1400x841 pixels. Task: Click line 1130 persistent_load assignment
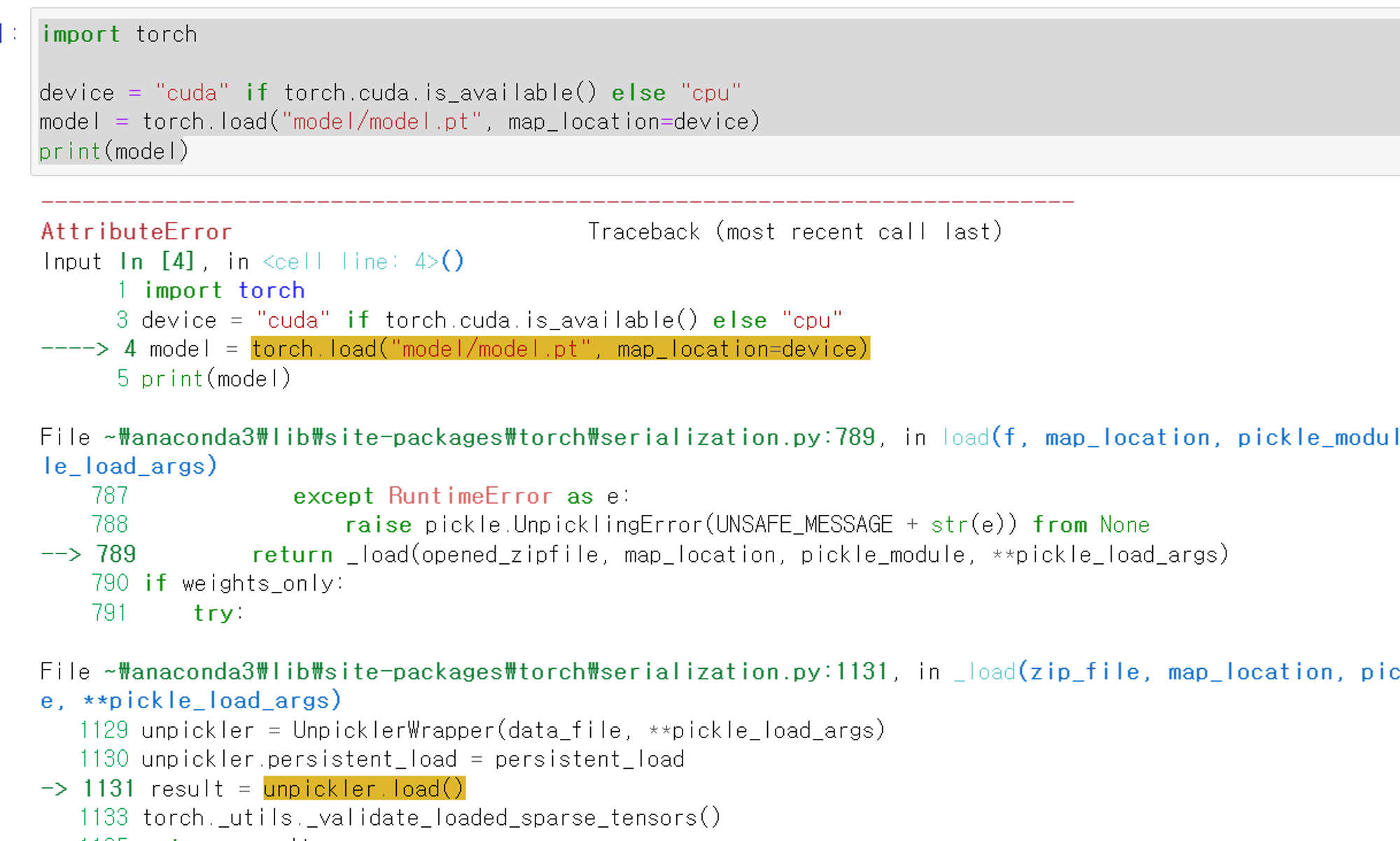(x=412, y=760)
